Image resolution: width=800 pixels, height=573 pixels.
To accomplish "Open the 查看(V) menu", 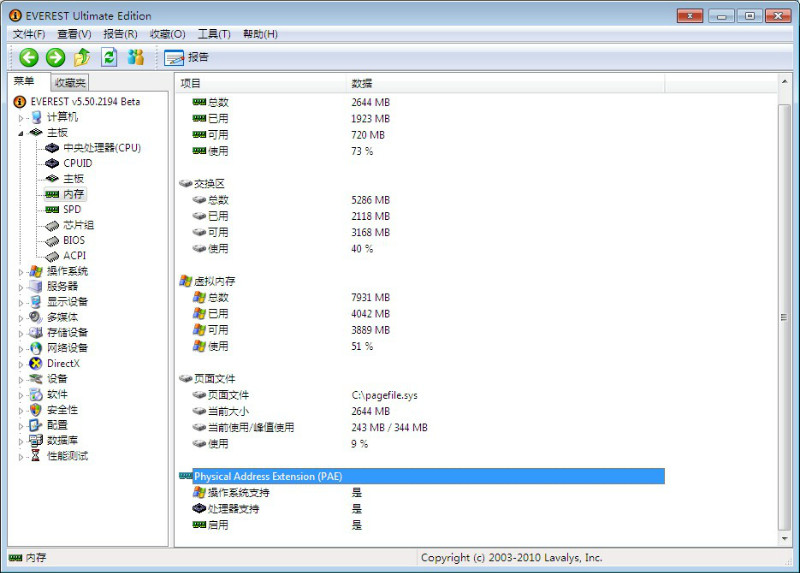I will 74,34.
